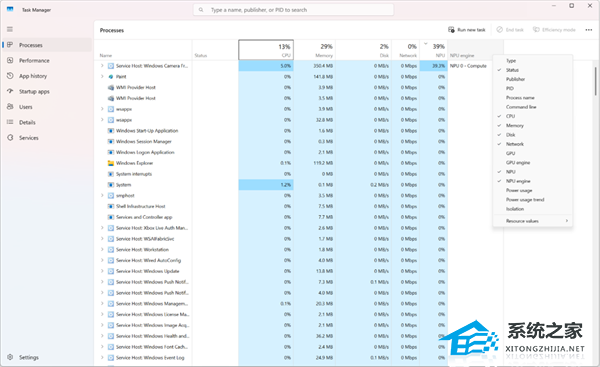Uncheck the Memory column option

pyautogui.click(x=533, y=126)
